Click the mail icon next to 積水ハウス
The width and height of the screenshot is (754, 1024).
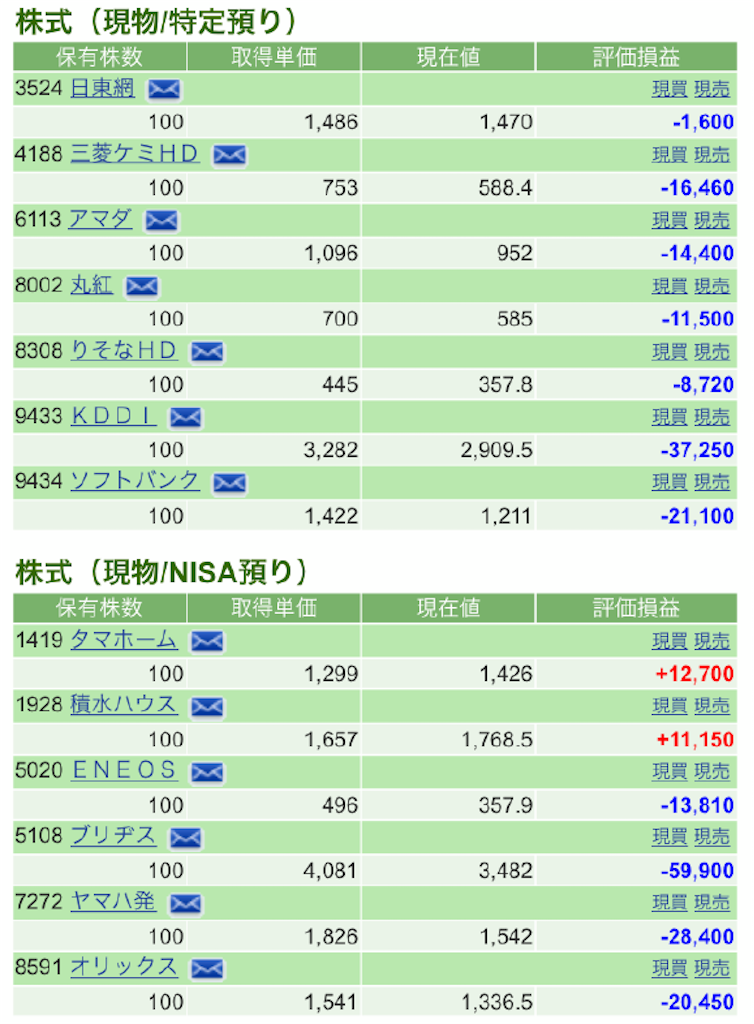point(207,707)
